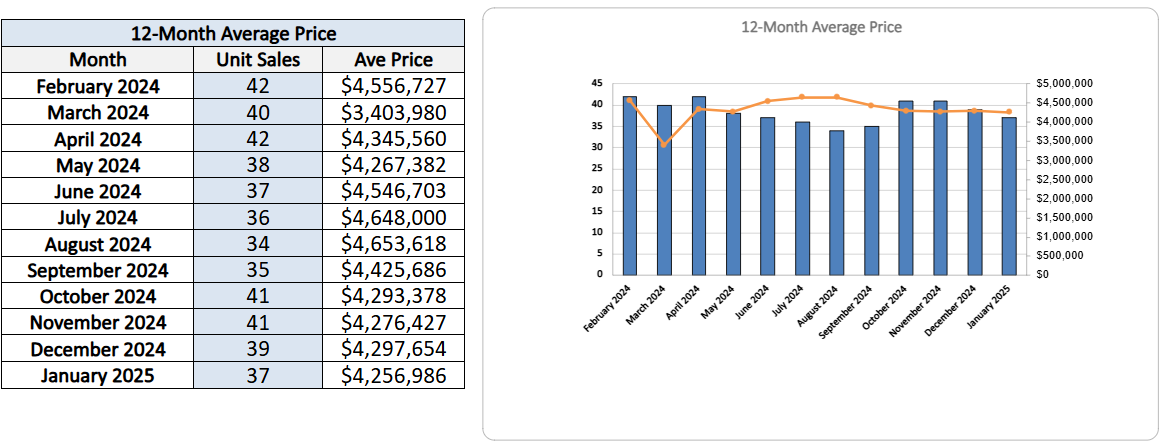The height and width of the screenshot is (447, 1162).
Task: Click the $4,425,686 price cell
Action: 394,271
